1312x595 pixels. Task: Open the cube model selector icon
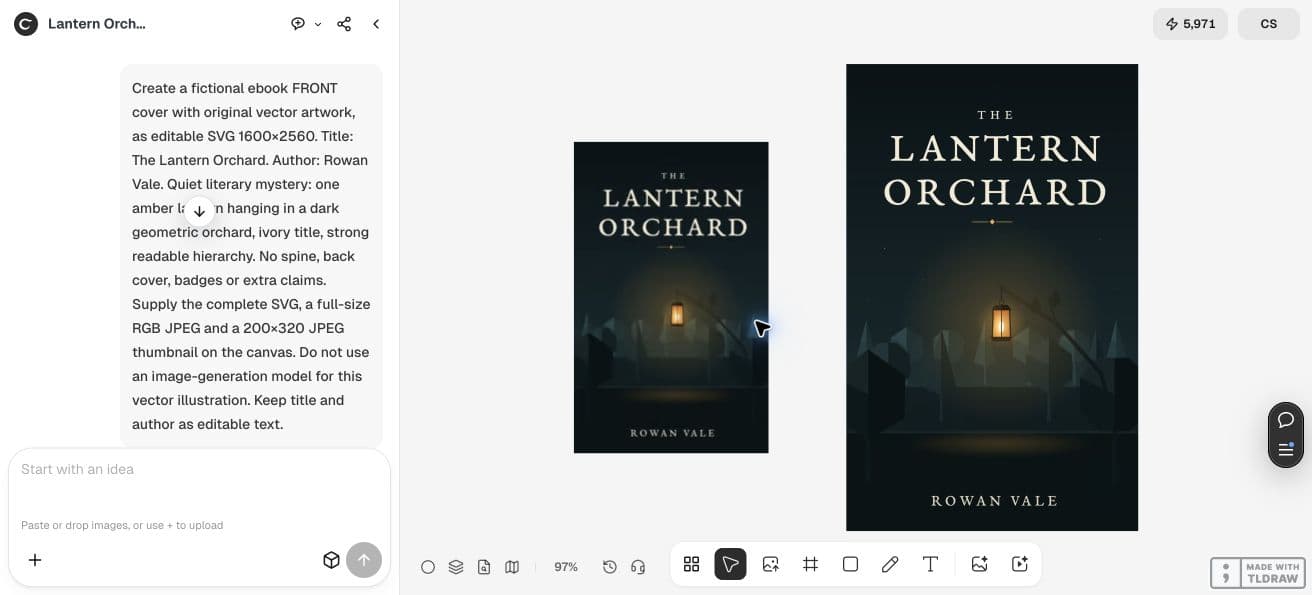click(331, 560)
